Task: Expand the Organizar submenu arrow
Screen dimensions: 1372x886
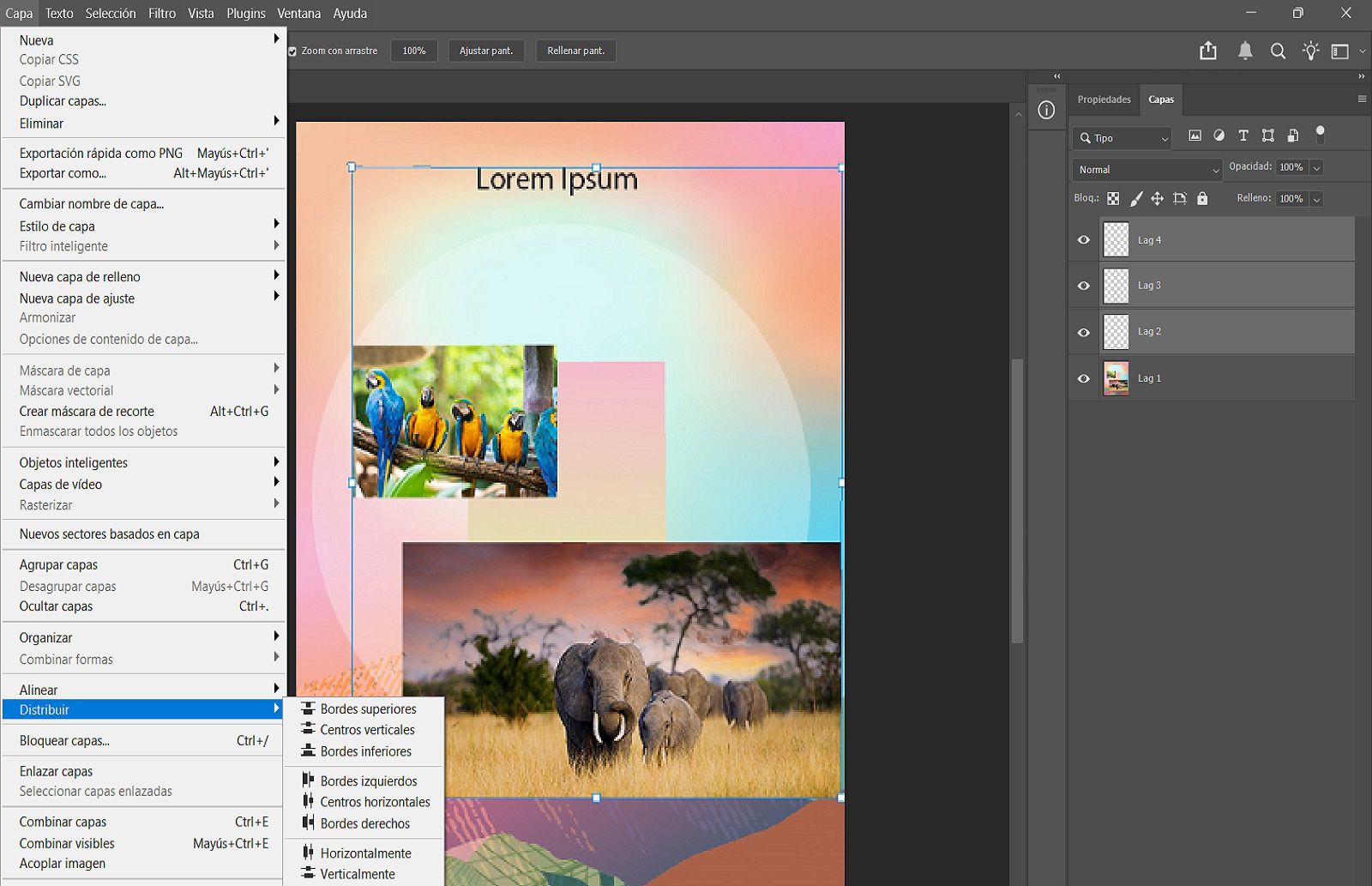Action: coord(276,637)
